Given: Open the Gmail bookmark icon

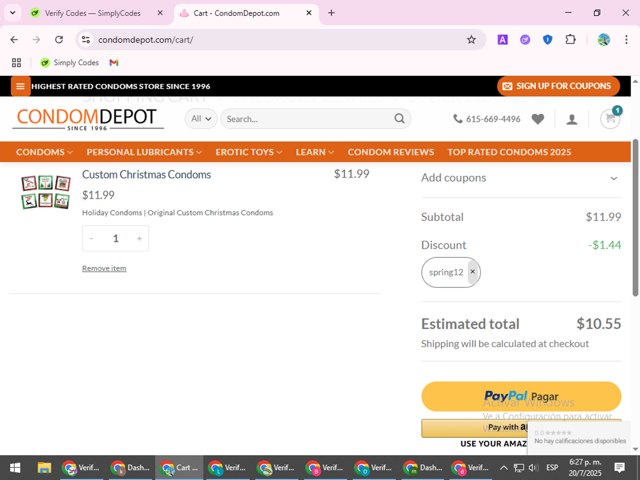Looking at the screenshot, I should tap(114, 62).
